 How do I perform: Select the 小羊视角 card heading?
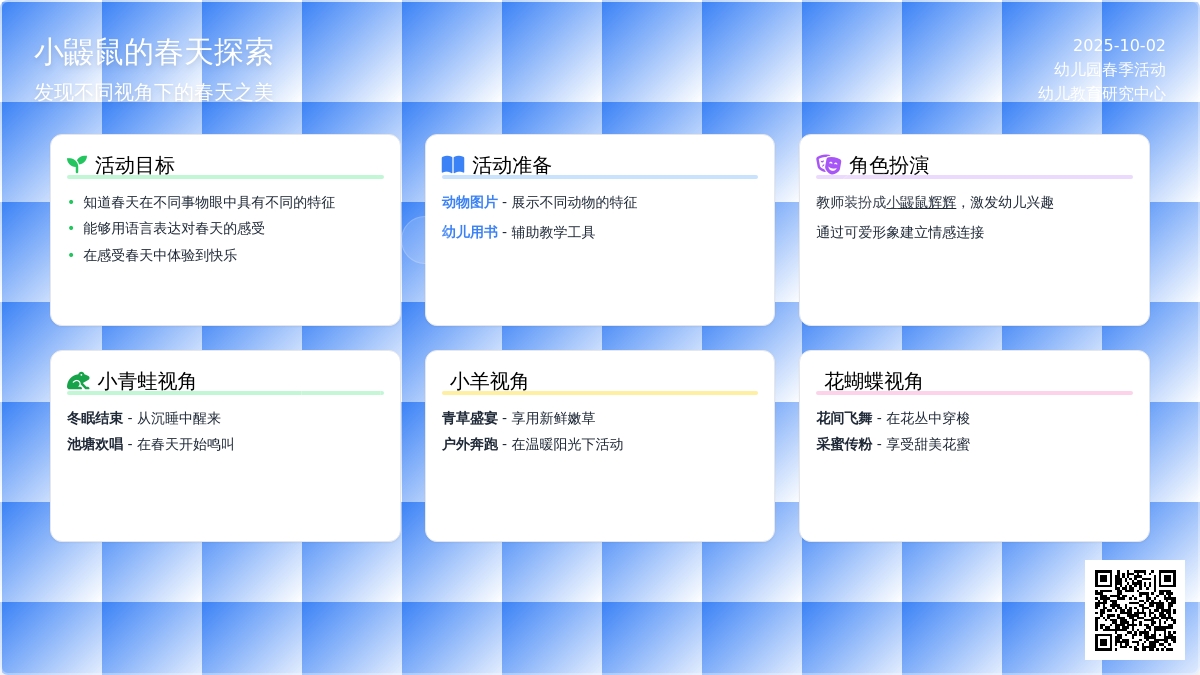click(x=488, y=381)
